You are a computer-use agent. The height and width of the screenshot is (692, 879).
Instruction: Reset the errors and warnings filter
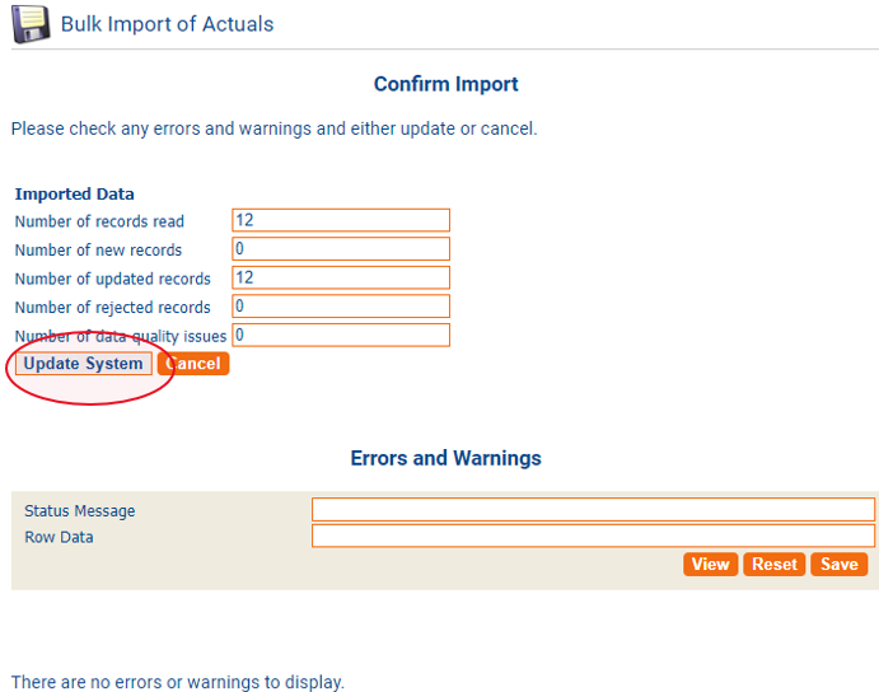click(x=774, y=564)
